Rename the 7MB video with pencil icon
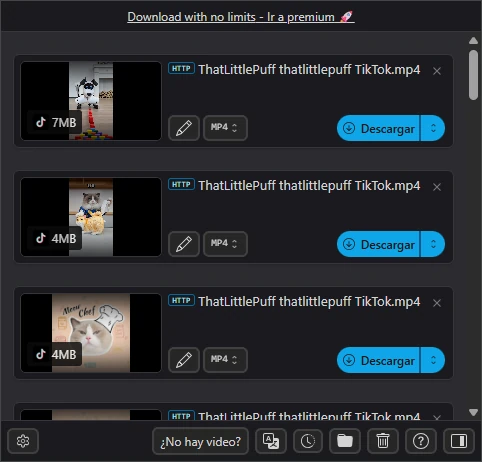 click(184, 128)
